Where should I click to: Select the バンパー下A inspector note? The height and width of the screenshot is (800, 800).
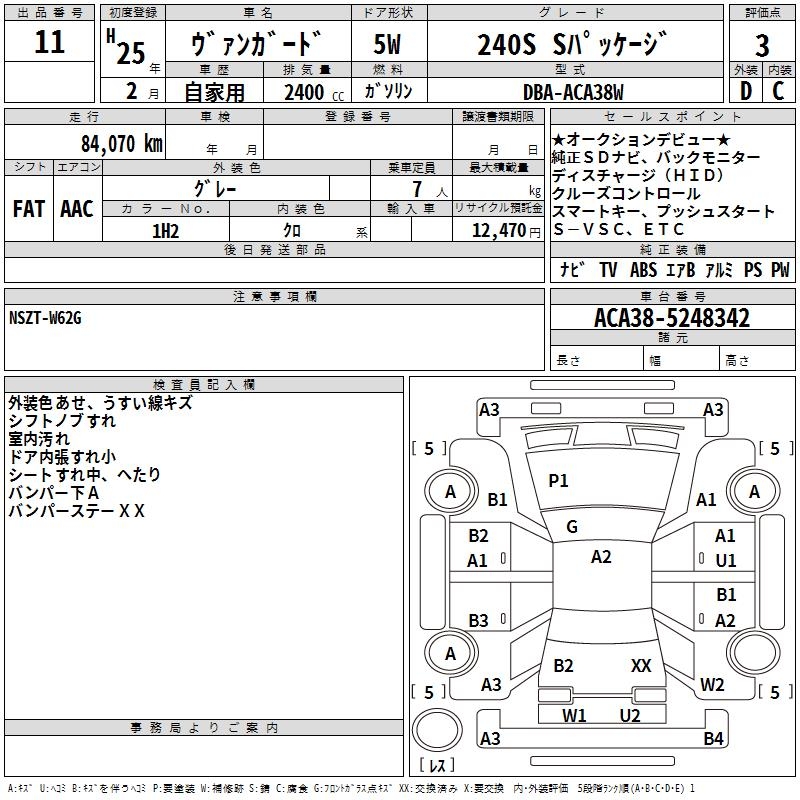54,492
